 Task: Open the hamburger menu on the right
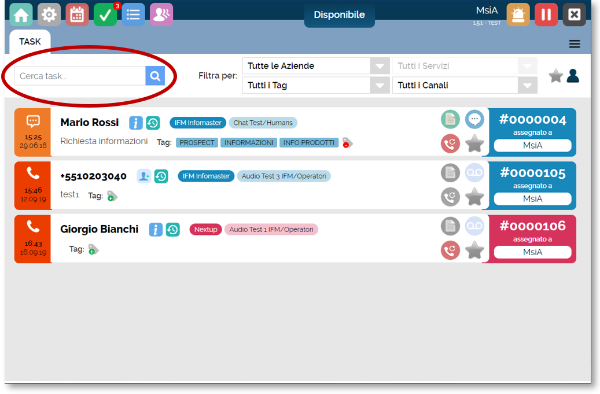click(x=574, y=44)
